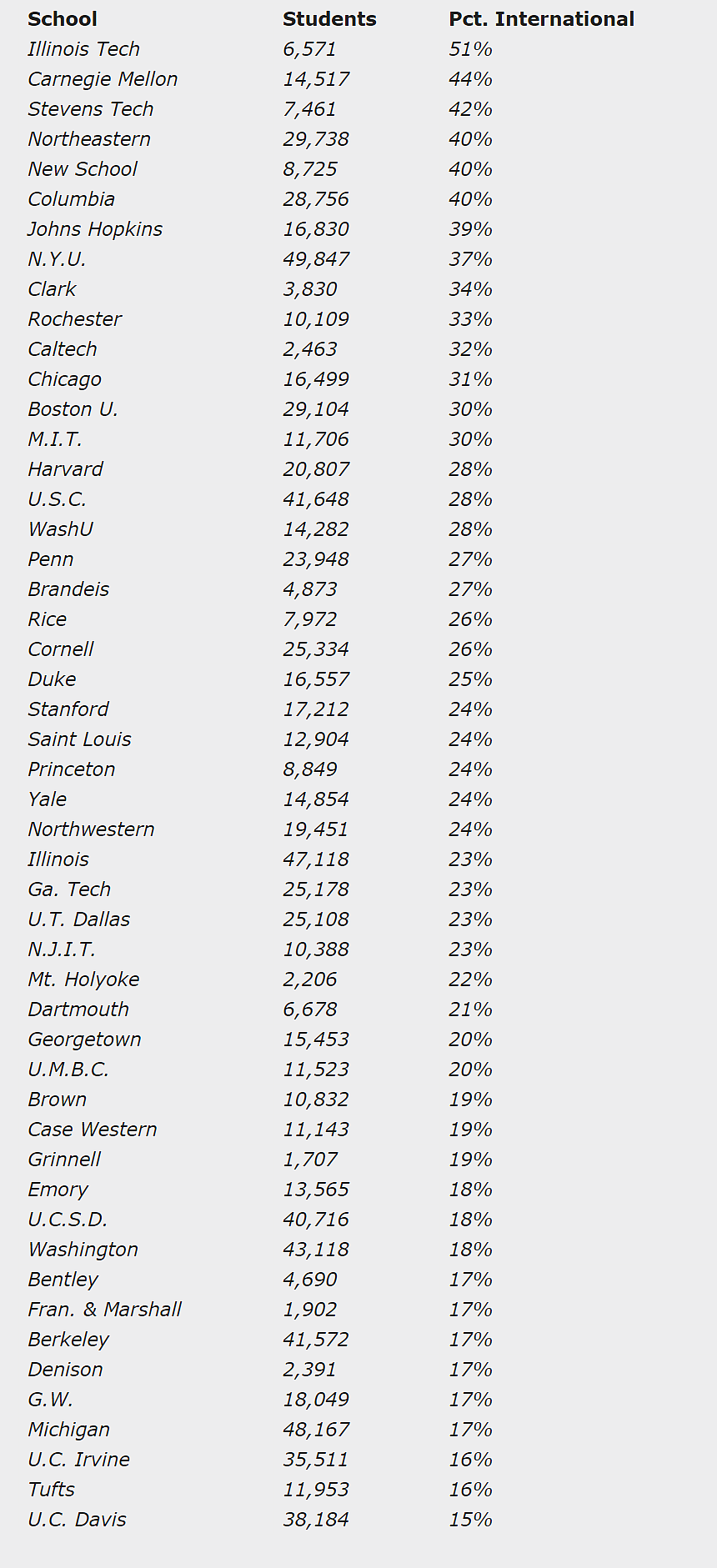Select the Caltech school name
Image resolution: width=717 pixels, height=1568 pixels.
click(x=63, y=349)
